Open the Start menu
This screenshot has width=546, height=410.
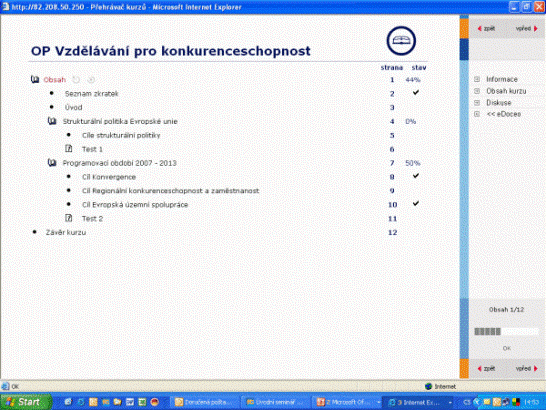click(26, 402)
